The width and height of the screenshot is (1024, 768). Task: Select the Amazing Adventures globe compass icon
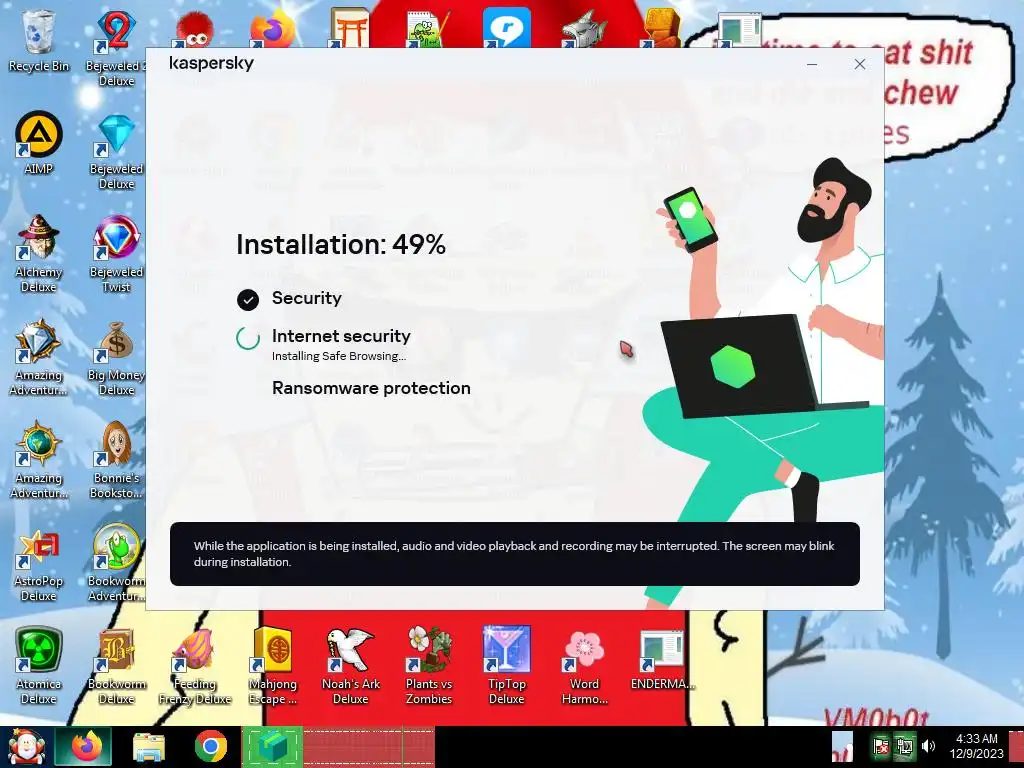39,444
